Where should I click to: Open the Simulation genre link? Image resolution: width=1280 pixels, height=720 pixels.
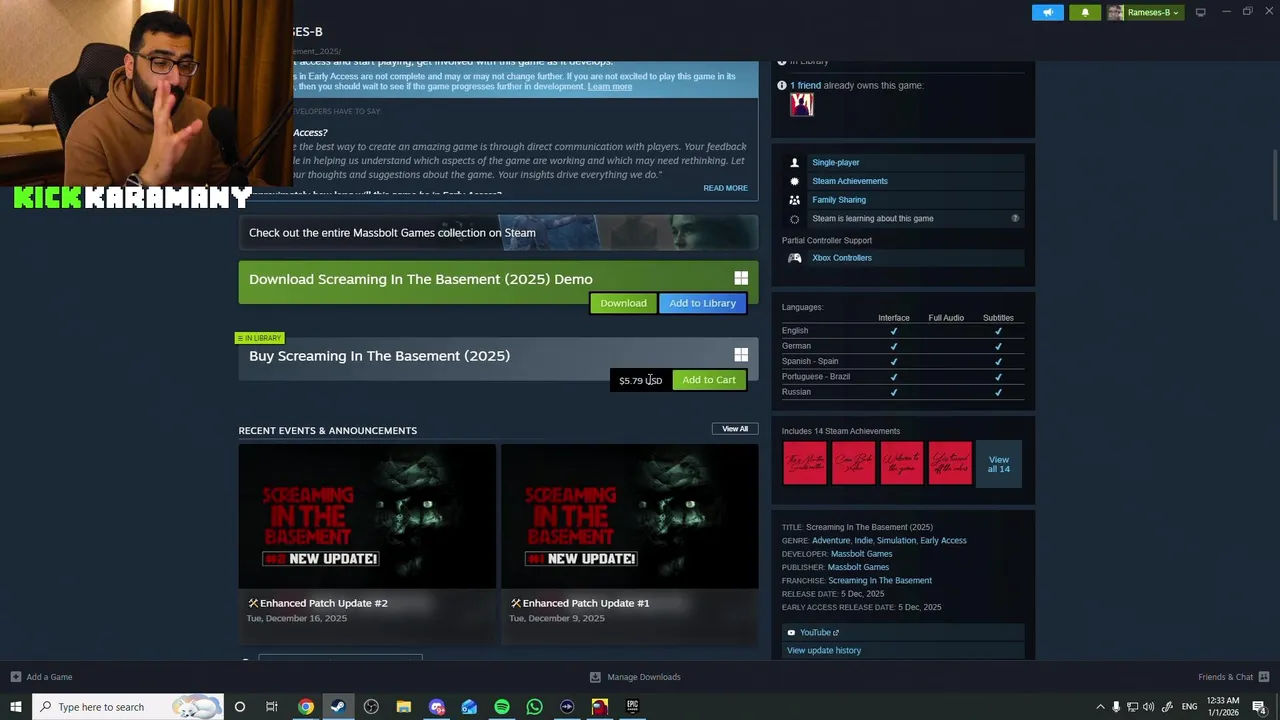[x=896, y=540]
